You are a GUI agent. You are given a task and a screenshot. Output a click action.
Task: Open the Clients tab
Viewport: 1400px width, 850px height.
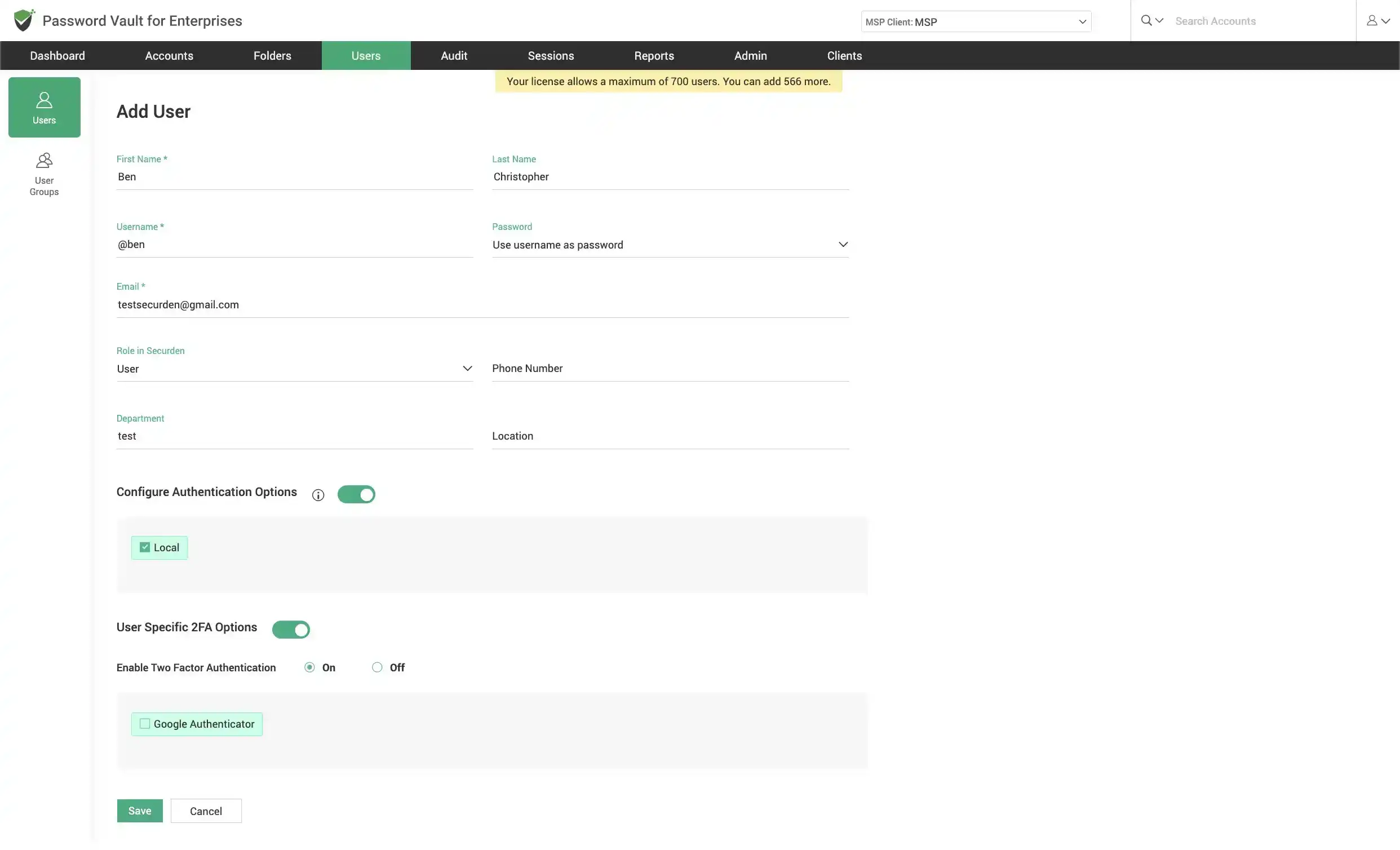844,56
